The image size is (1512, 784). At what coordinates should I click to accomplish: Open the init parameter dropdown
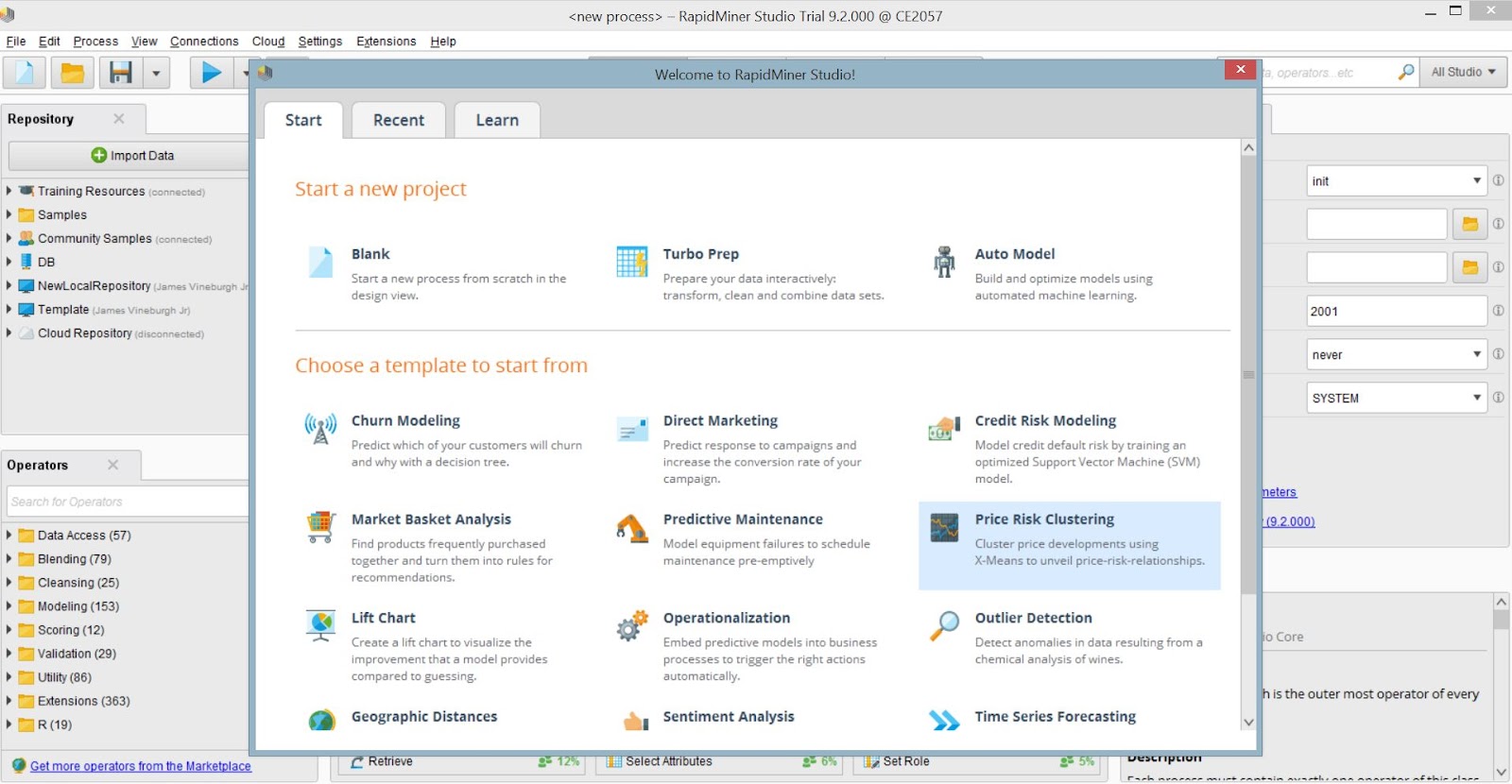pos(1476,180)
